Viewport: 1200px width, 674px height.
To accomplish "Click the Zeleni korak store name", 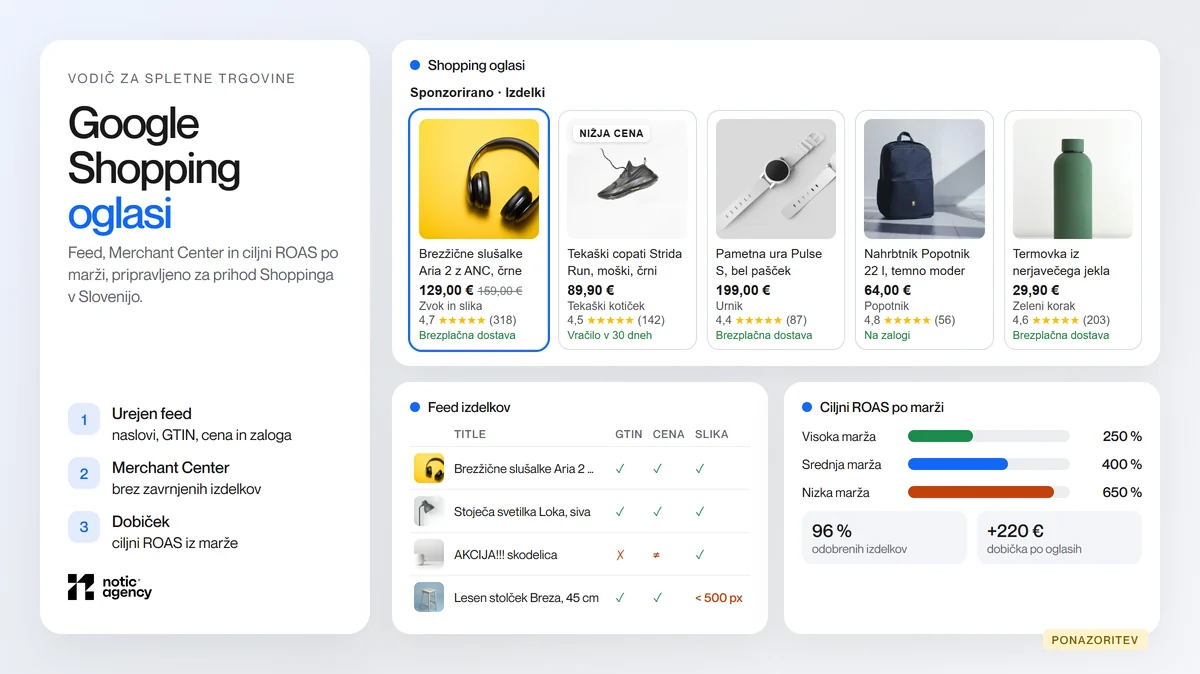I will pyautogui.click(x=1046, y=306).
